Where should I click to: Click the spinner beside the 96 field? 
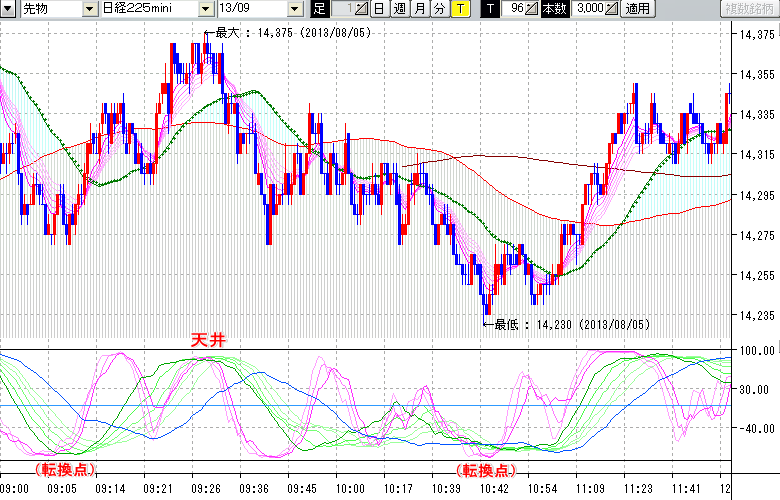pos(532,9)
